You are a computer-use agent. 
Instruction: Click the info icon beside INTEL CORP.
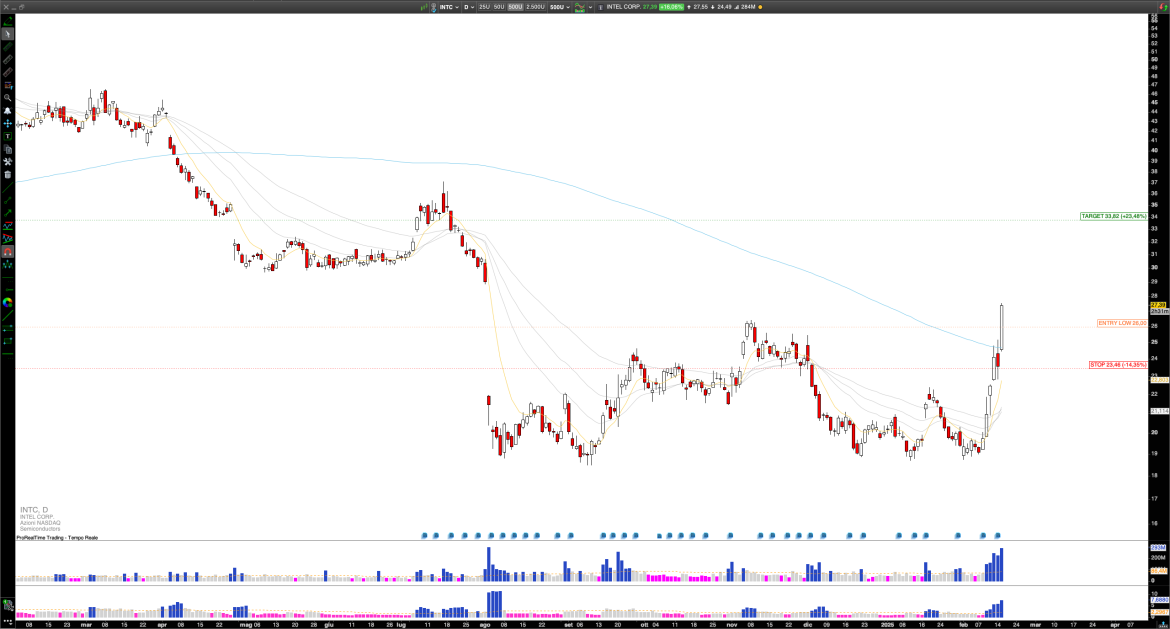coord(600,7)
